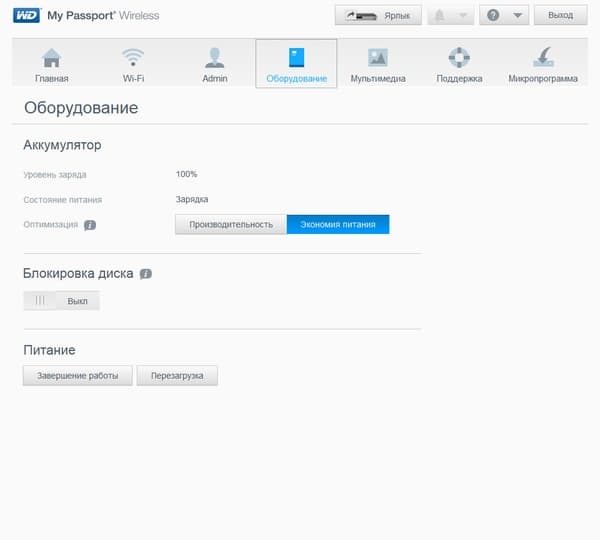Click the Уровень заряда label
Viewport: 600px width, 540px height.
tap(55, 175)
